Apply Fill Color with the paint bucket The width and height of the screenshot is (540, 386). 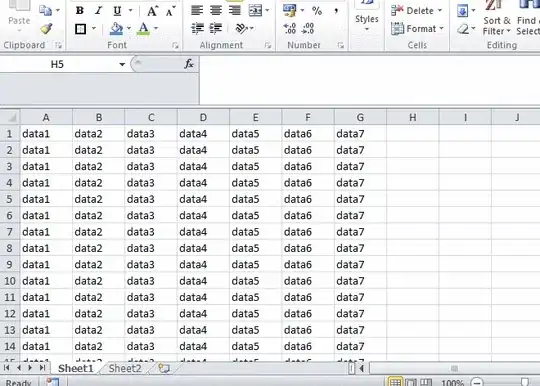pos(116,29)
